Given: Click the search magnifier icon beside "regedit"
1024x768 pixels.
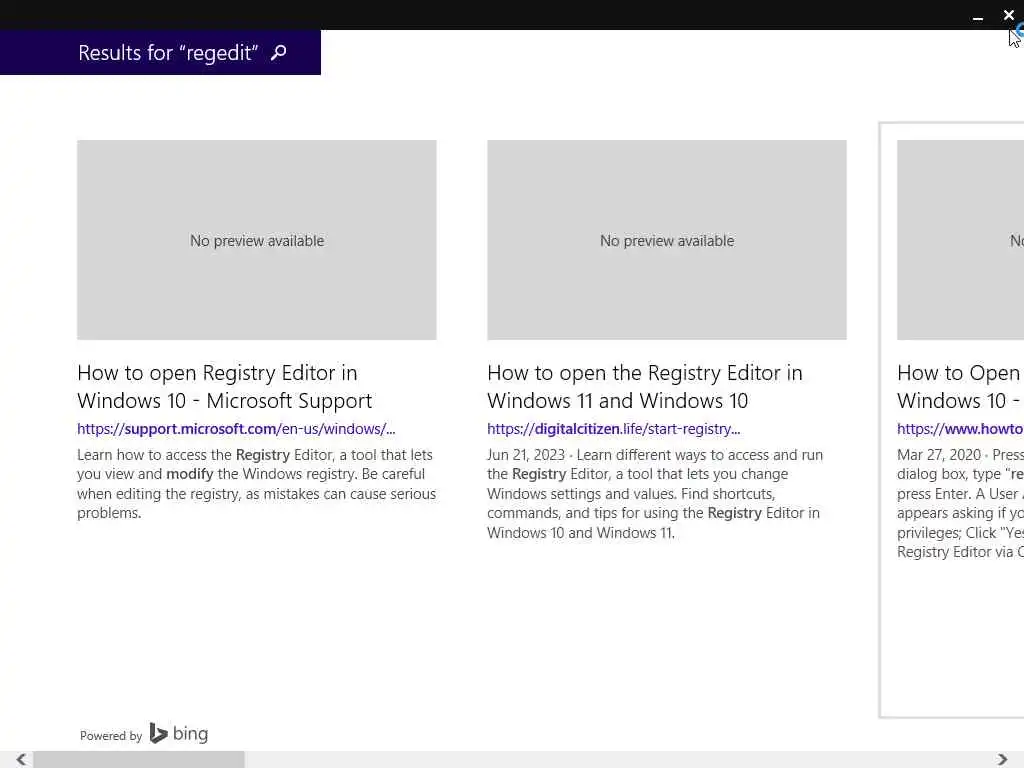Looking at the screenshot, I should point(279,52).
